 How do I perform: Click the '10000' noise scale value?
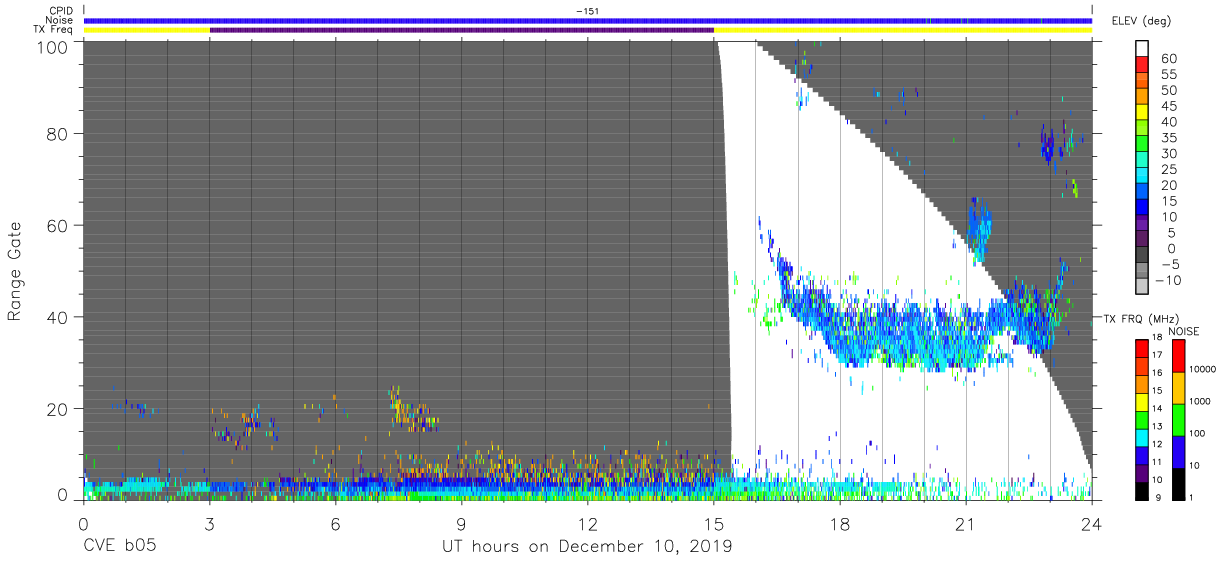coord(1203,369)
